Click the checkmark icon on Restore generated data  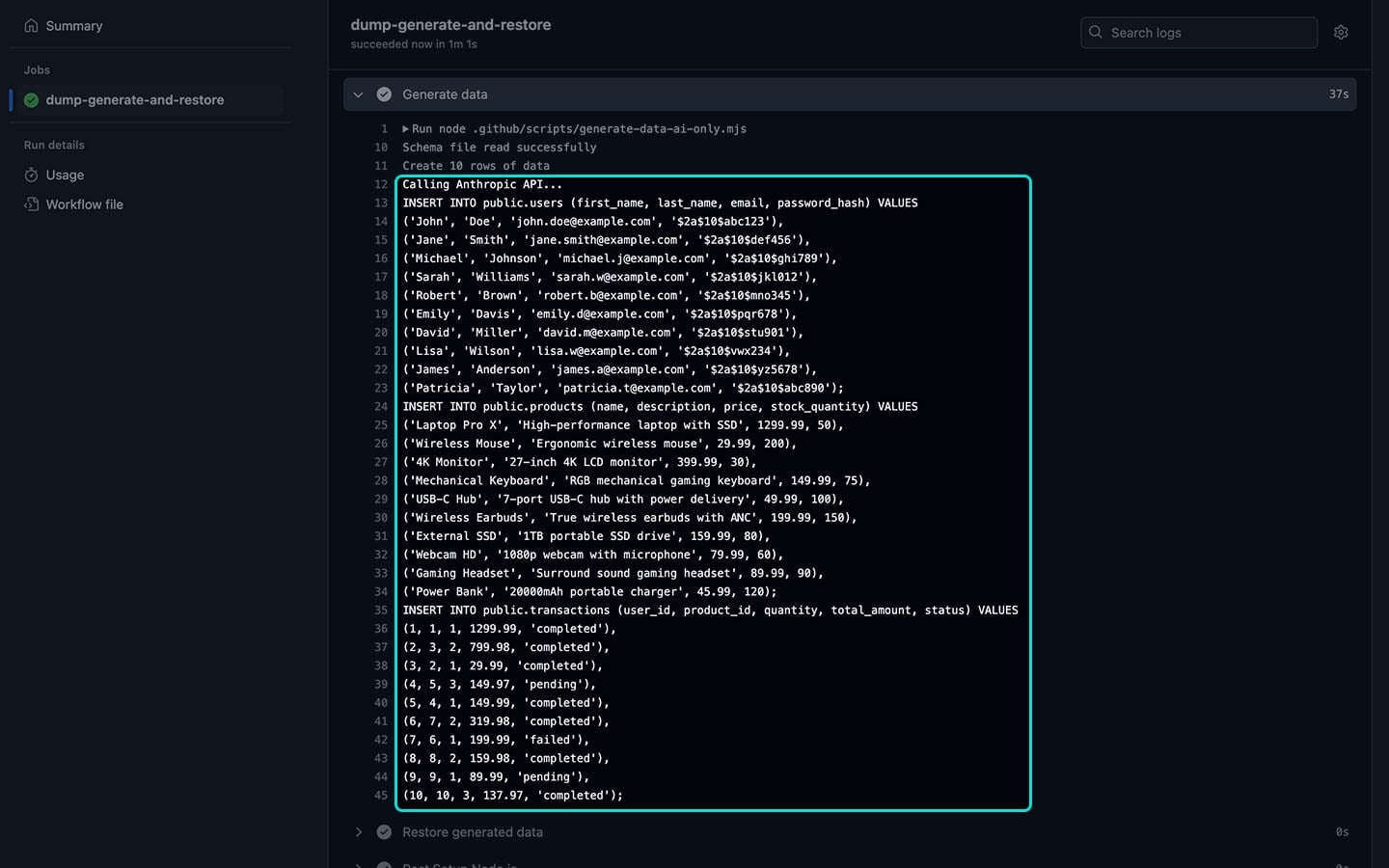pyautogui.click(x=384, y=831)
